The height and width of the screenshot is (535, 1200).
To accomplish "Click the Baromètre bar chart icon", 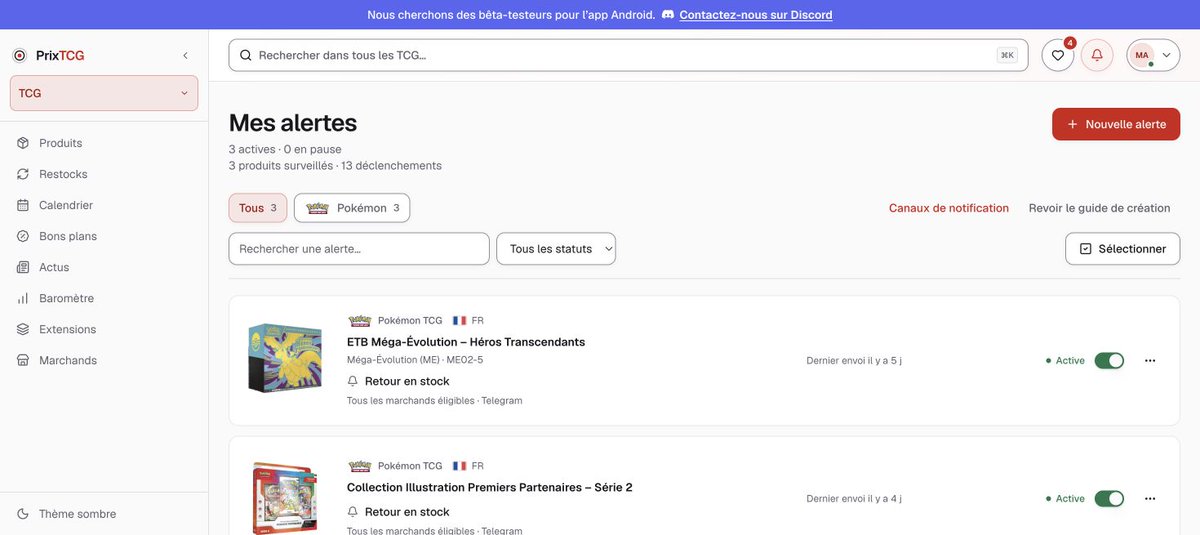I will (23, 298).
